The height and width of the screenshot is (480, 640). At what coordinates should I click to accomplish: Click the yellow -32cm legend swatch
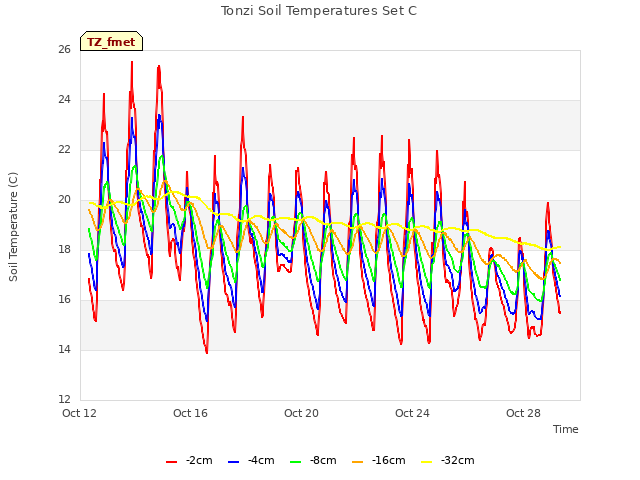click(x=427, y=462)
